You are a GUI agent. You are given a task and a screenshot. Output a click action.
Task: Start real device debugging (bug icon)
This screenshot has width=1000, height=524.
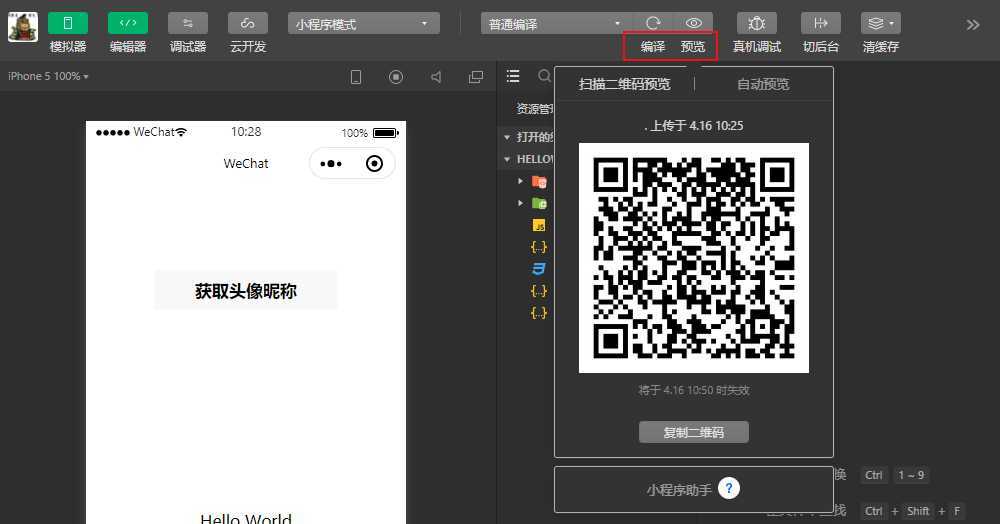pyautogui.click(x=756, y=24)
